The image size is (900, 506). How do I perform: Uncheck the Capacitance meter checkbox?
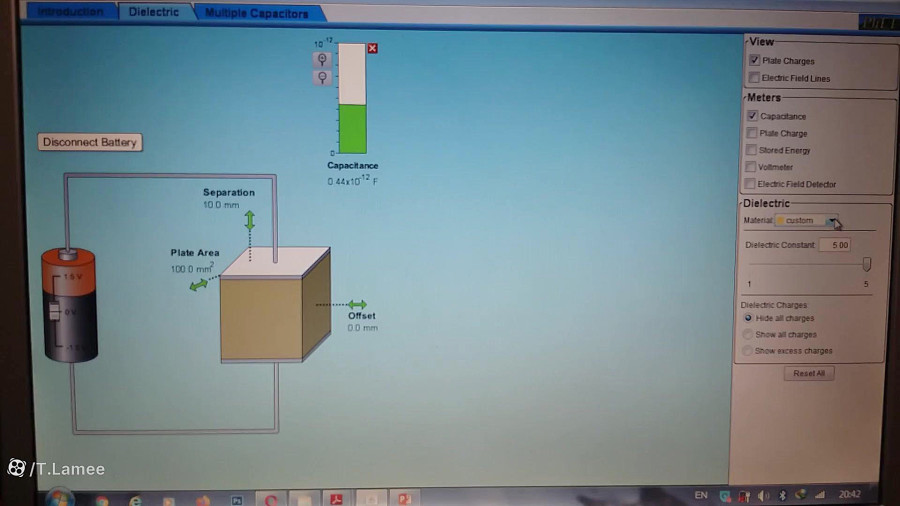[752, 116]
